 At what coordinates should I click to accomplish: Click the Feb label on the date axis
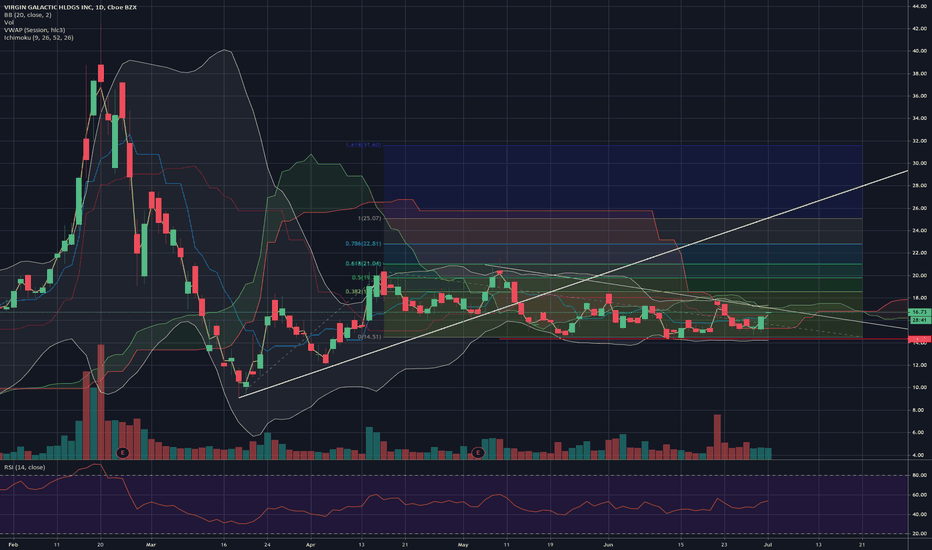coord(13,545)
